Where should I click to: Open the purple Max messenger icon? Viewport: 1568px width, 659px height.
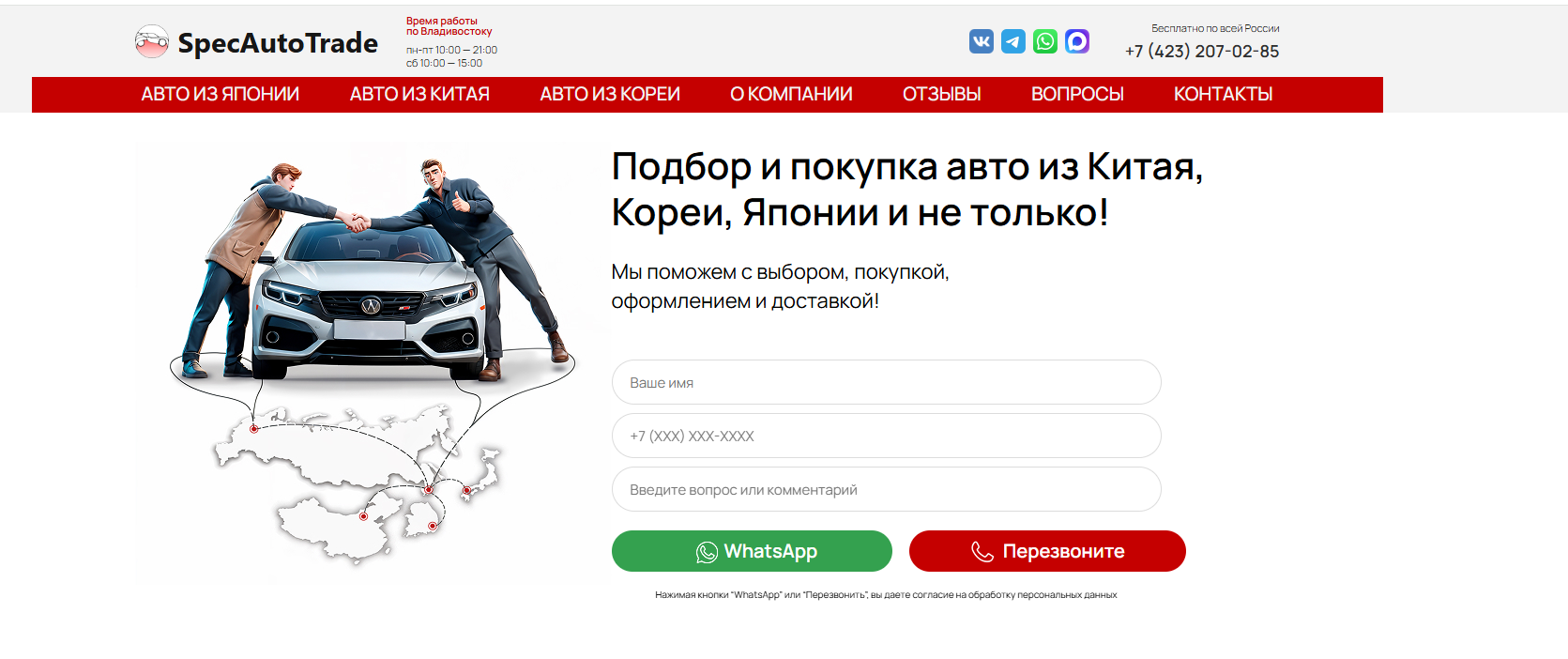[1077, 41]
